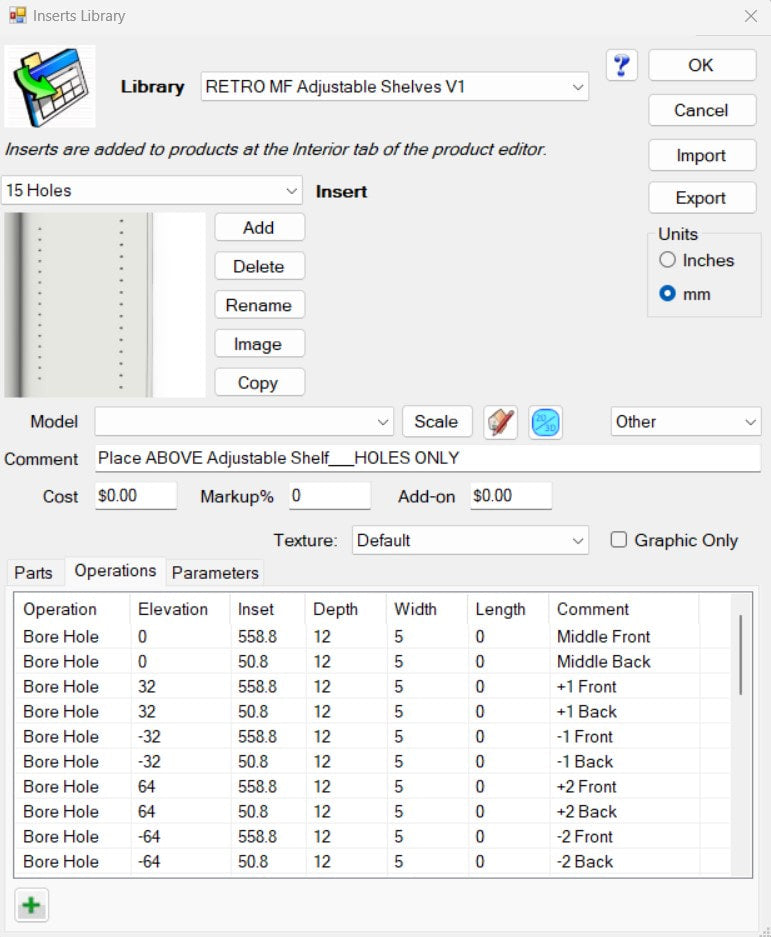Click the 2D/3D toggle icon
Screen dimensions: 771x937
545,422
